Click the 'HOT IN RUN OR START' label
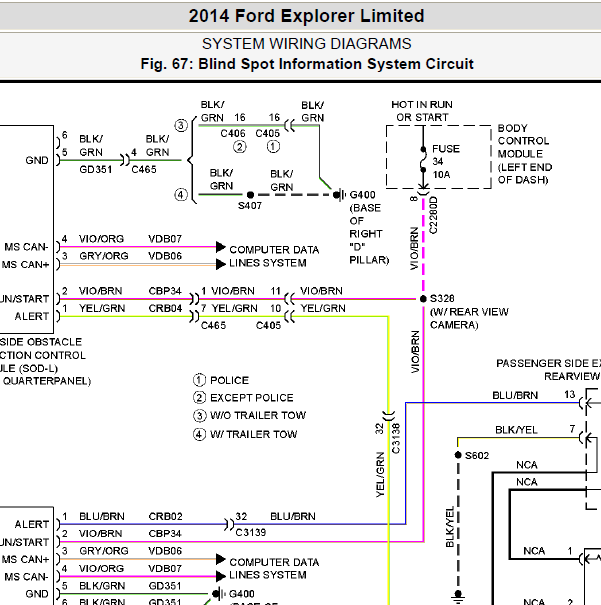Viewport: 601px width, 605px height. pos(422,111)
